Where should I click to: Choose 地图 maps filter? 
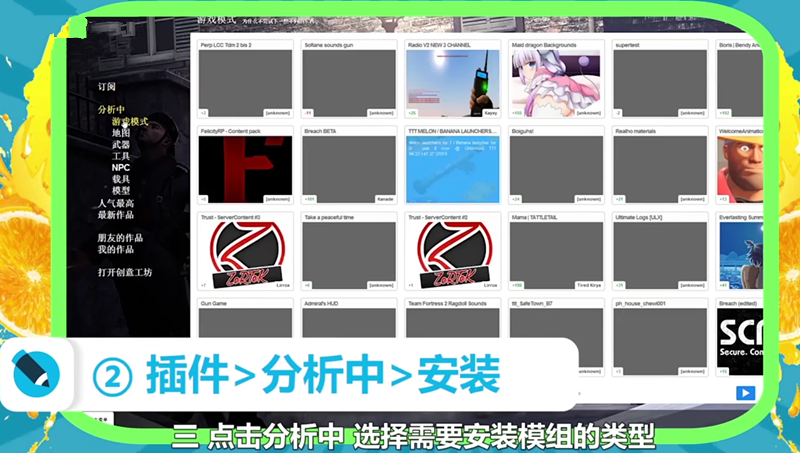coord(120,133)
